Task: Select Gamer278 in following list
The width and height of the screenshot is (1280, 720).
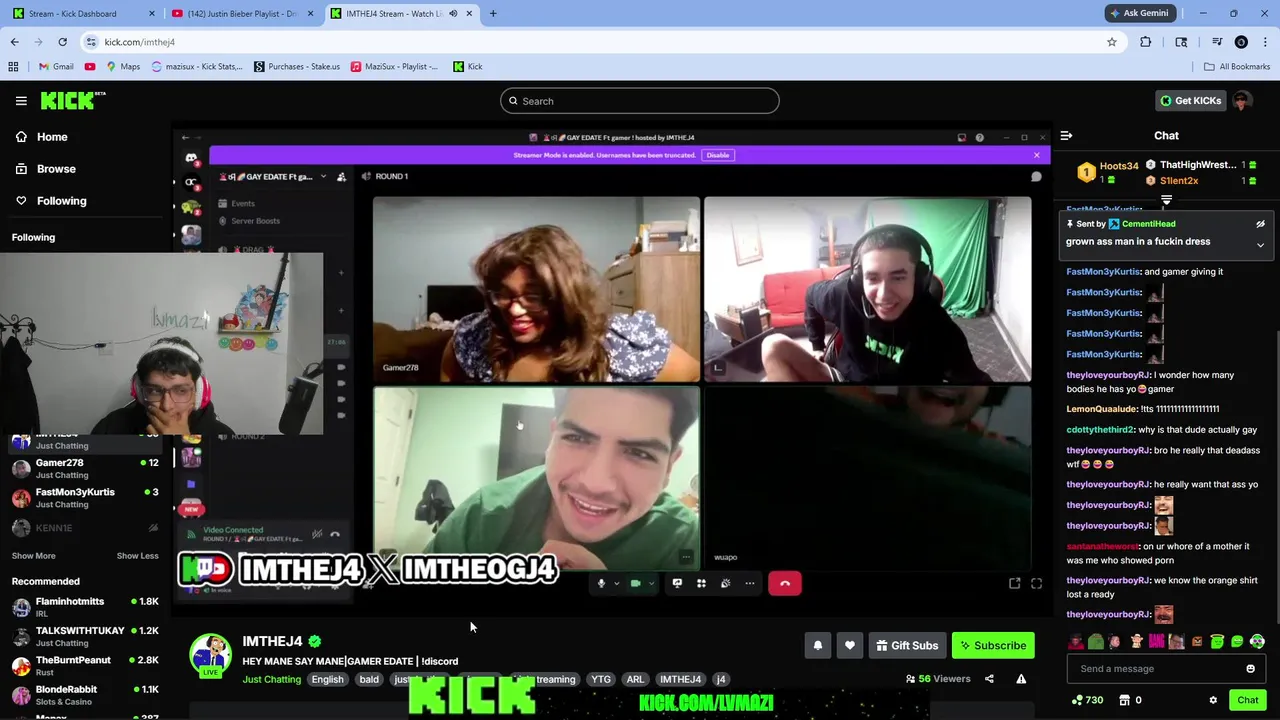Action: (x=85, y=468)
